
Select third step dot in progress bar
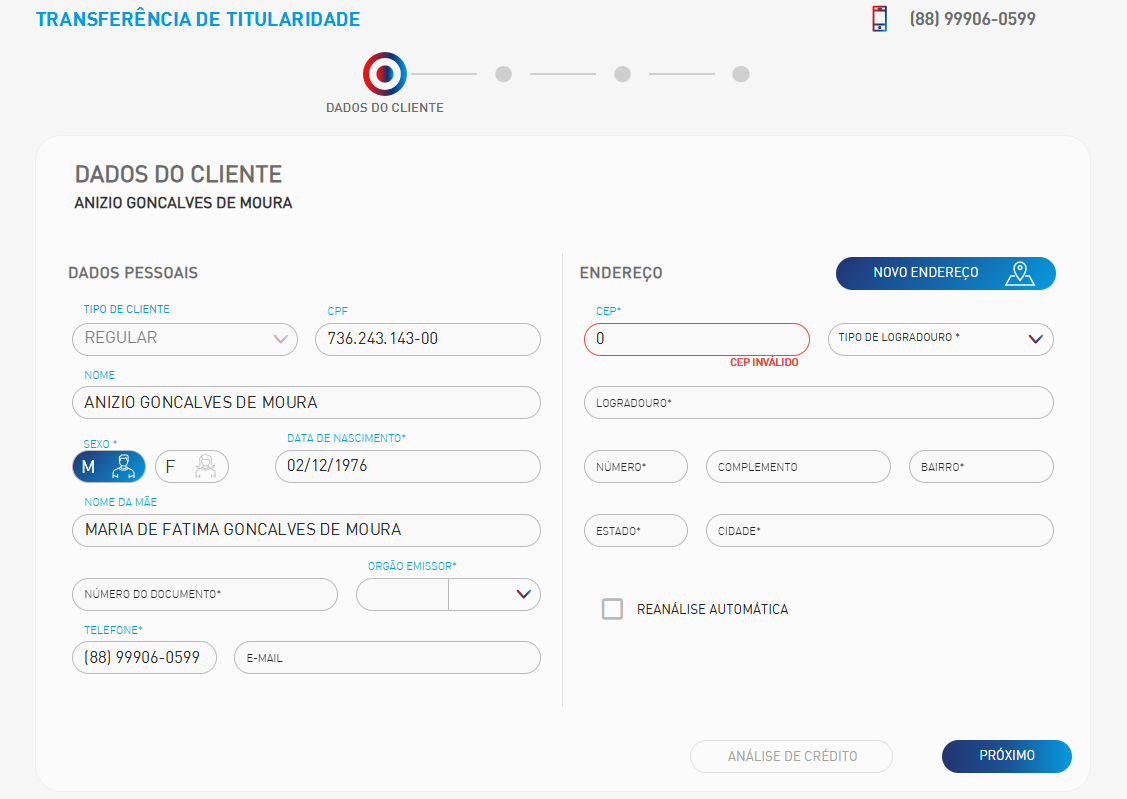[622, 74]
